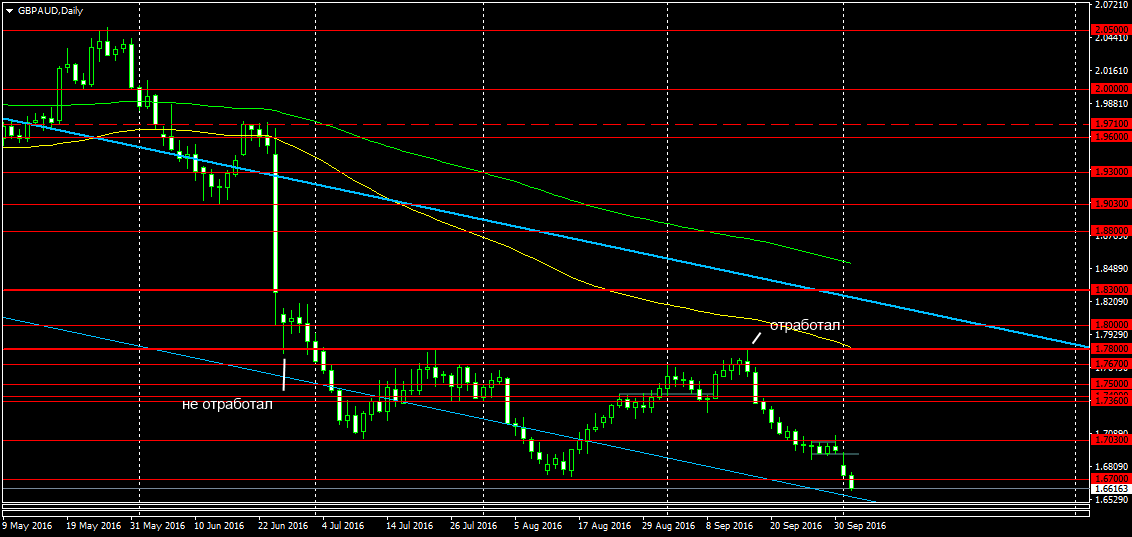Click the 1.67000 red price label
This screenshot has width=1132, height=537.
click(x=1111, y=479)
